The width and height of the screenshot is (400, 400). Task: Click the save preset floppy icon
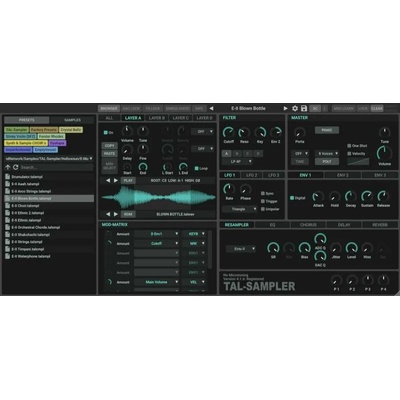pos(304,108)
